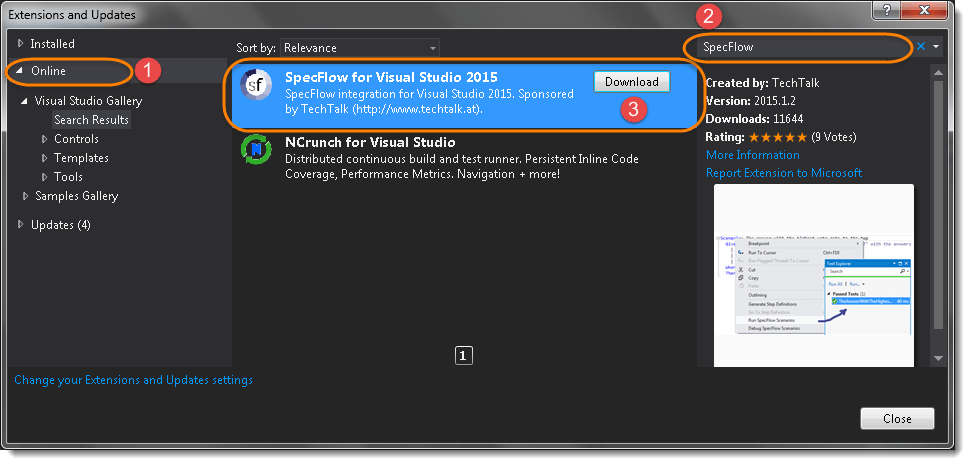Select the Installed category label

tap(53, 44)
